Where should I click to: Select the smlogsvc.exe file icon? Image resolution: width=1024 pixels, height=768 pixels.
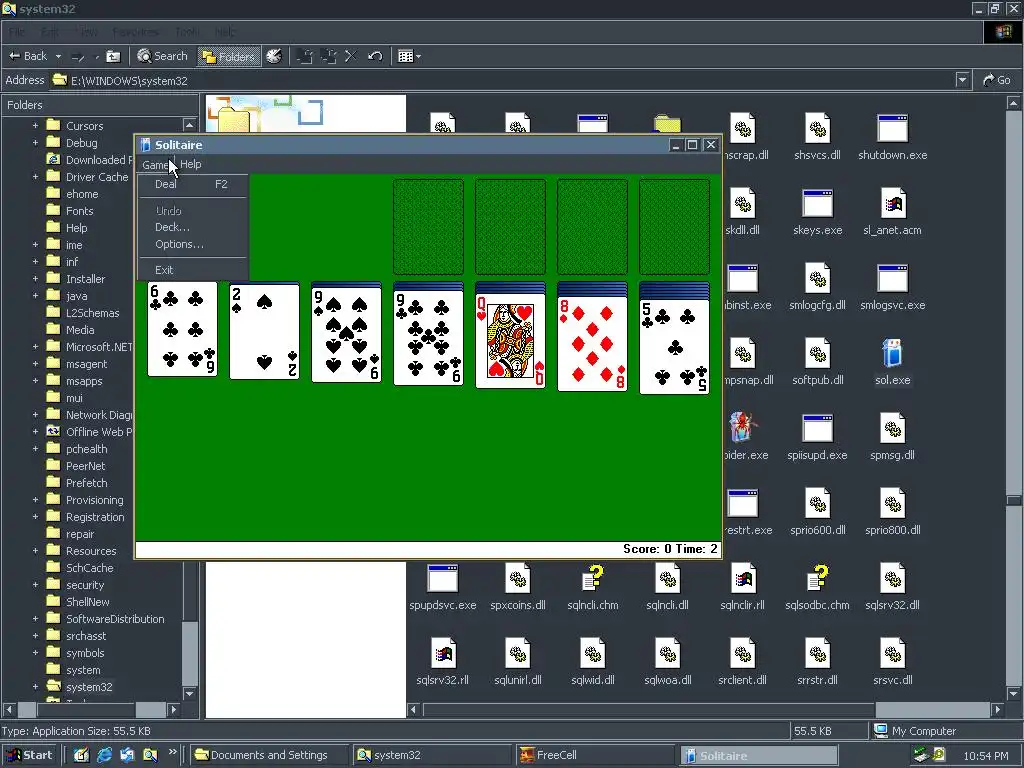pyautogui.click(x=892, y=278)
